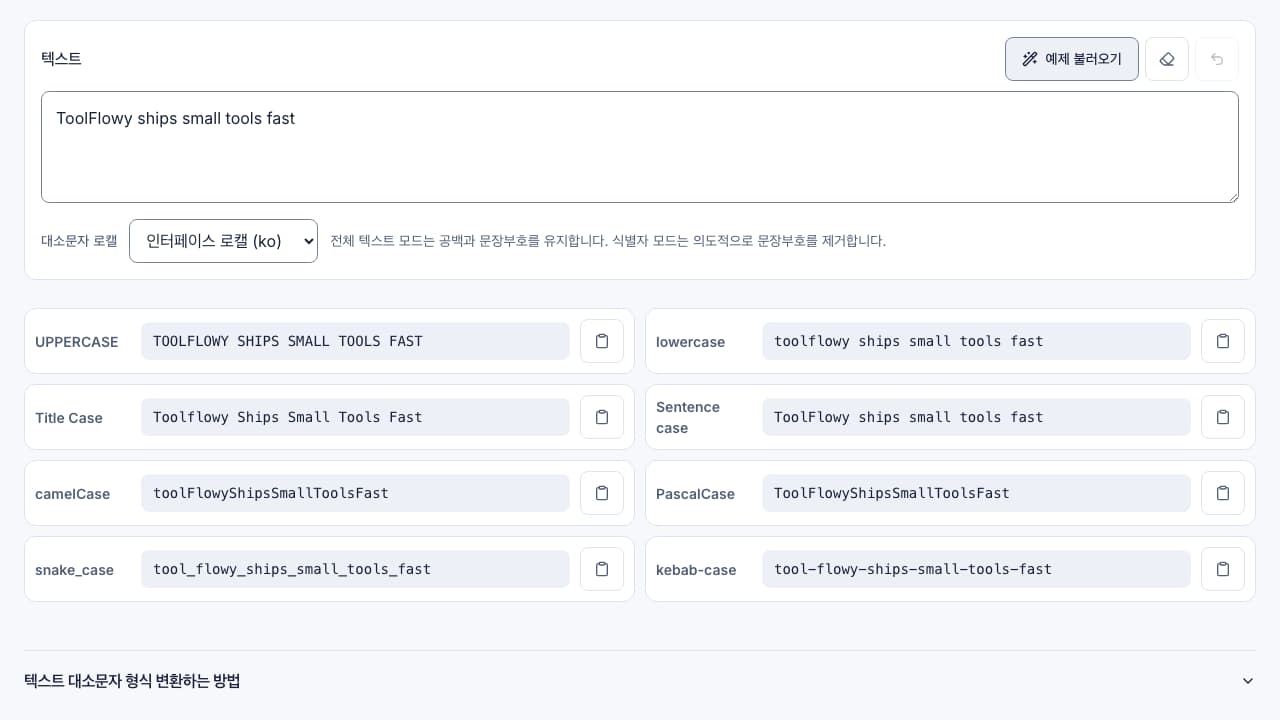Copy the lowercase result to clipboard
The image size is (1280, 720).
[1223, 341]
